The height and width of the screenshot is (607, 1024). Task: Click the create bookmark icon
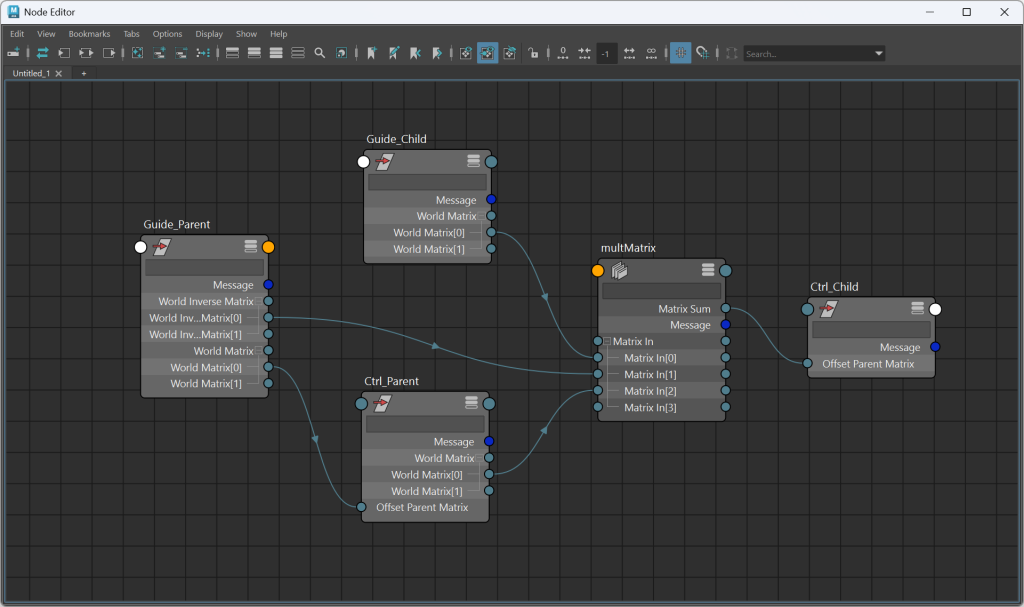coord(371,53)
